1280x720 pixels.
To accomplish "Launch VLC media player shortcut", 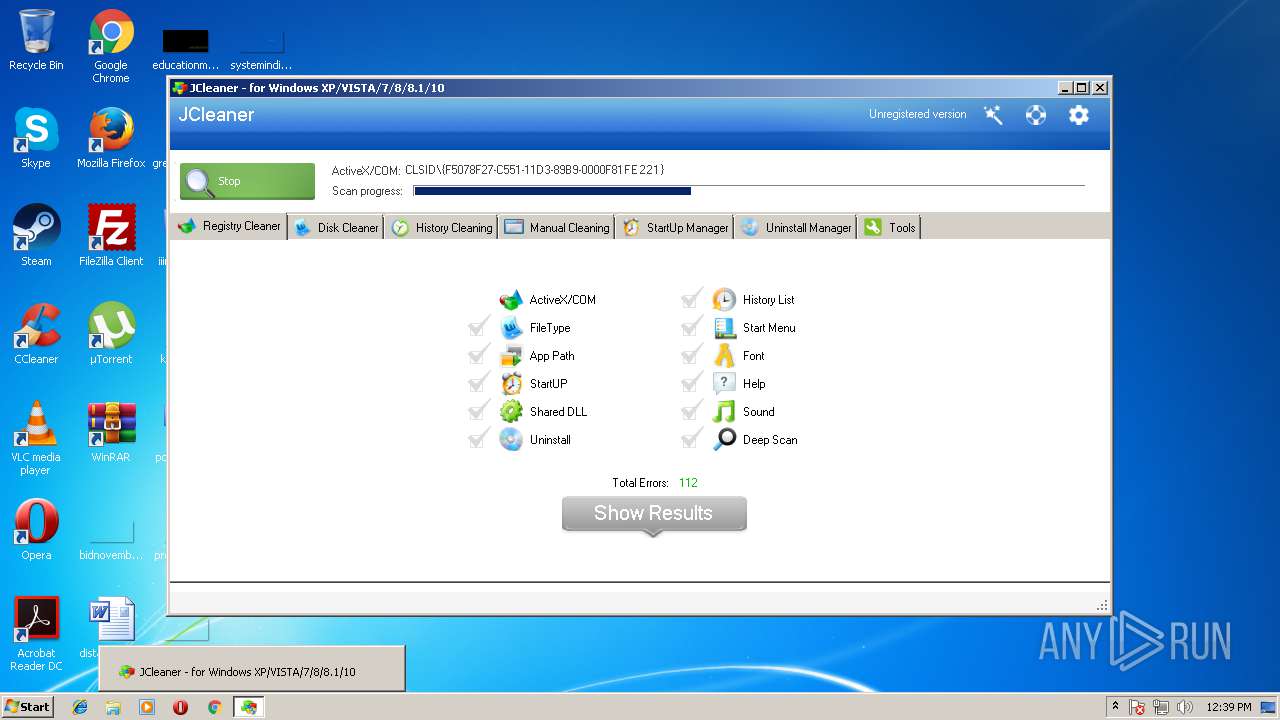I will point(36,438).
